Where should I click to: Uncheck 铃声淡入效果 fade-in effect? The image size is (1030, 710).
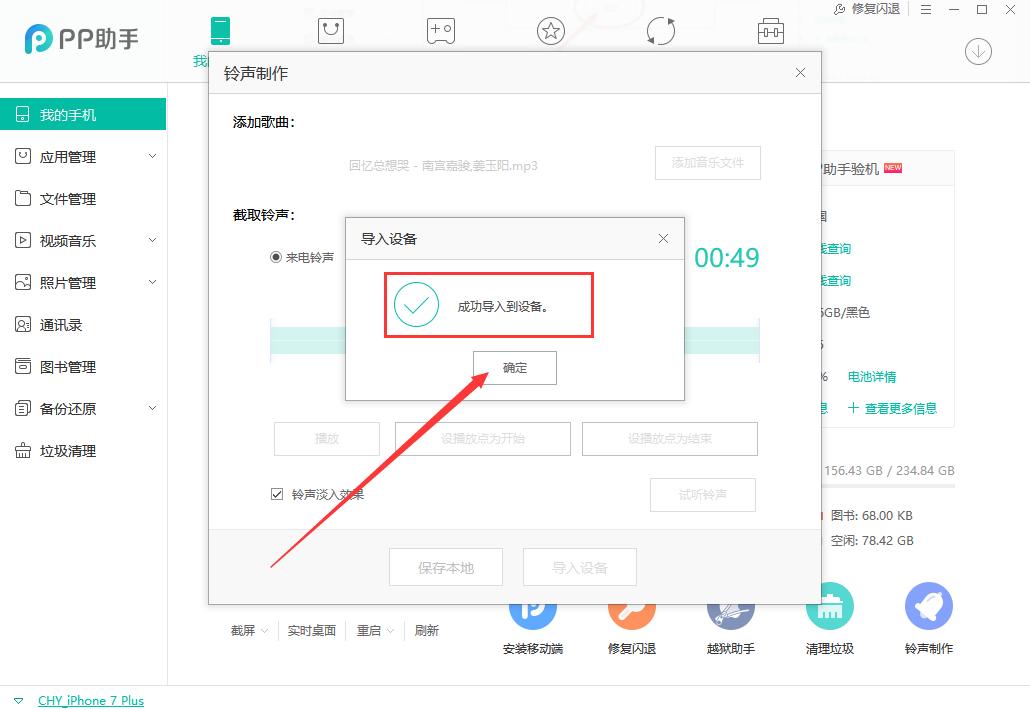click(x=276, y=493)
